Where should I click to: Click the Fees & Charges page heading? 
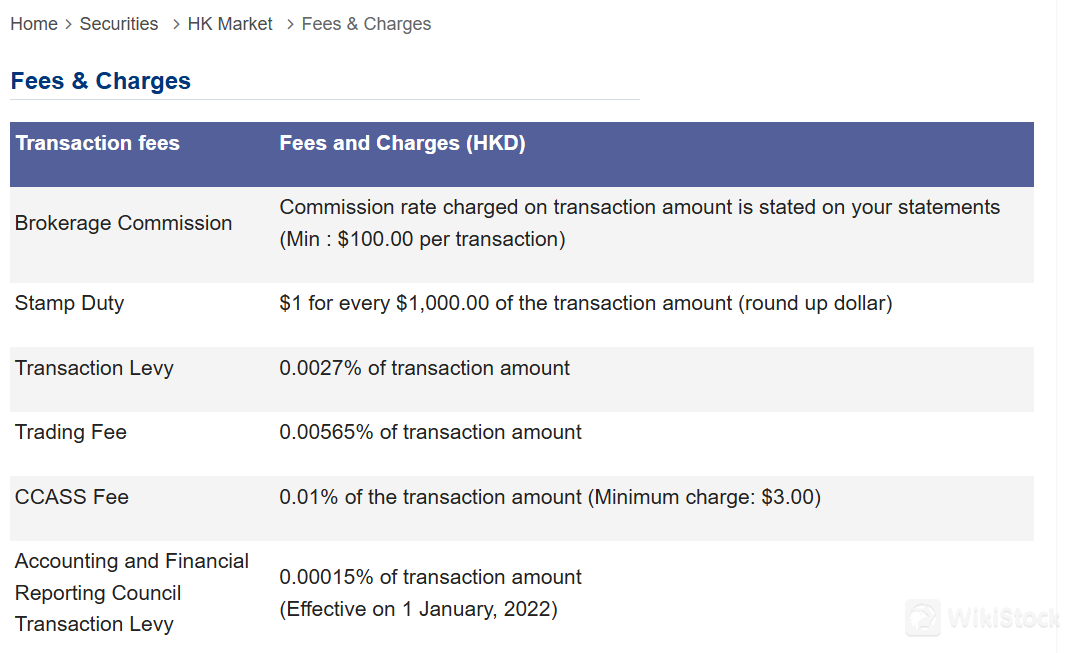(x=100, y=81)
